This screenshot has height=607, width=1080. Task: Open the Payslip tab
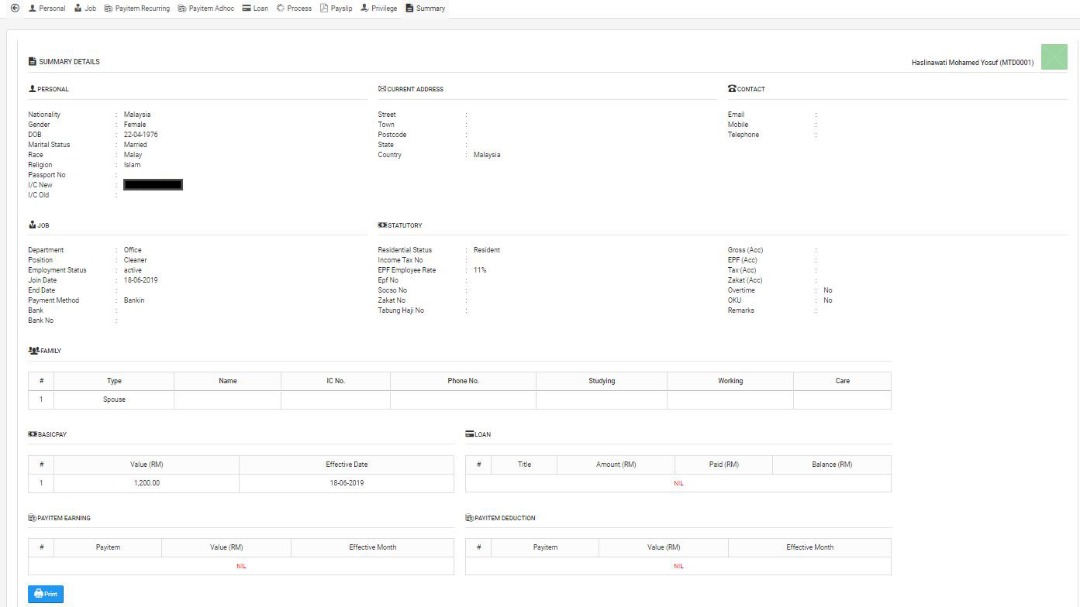click(336, 8)
